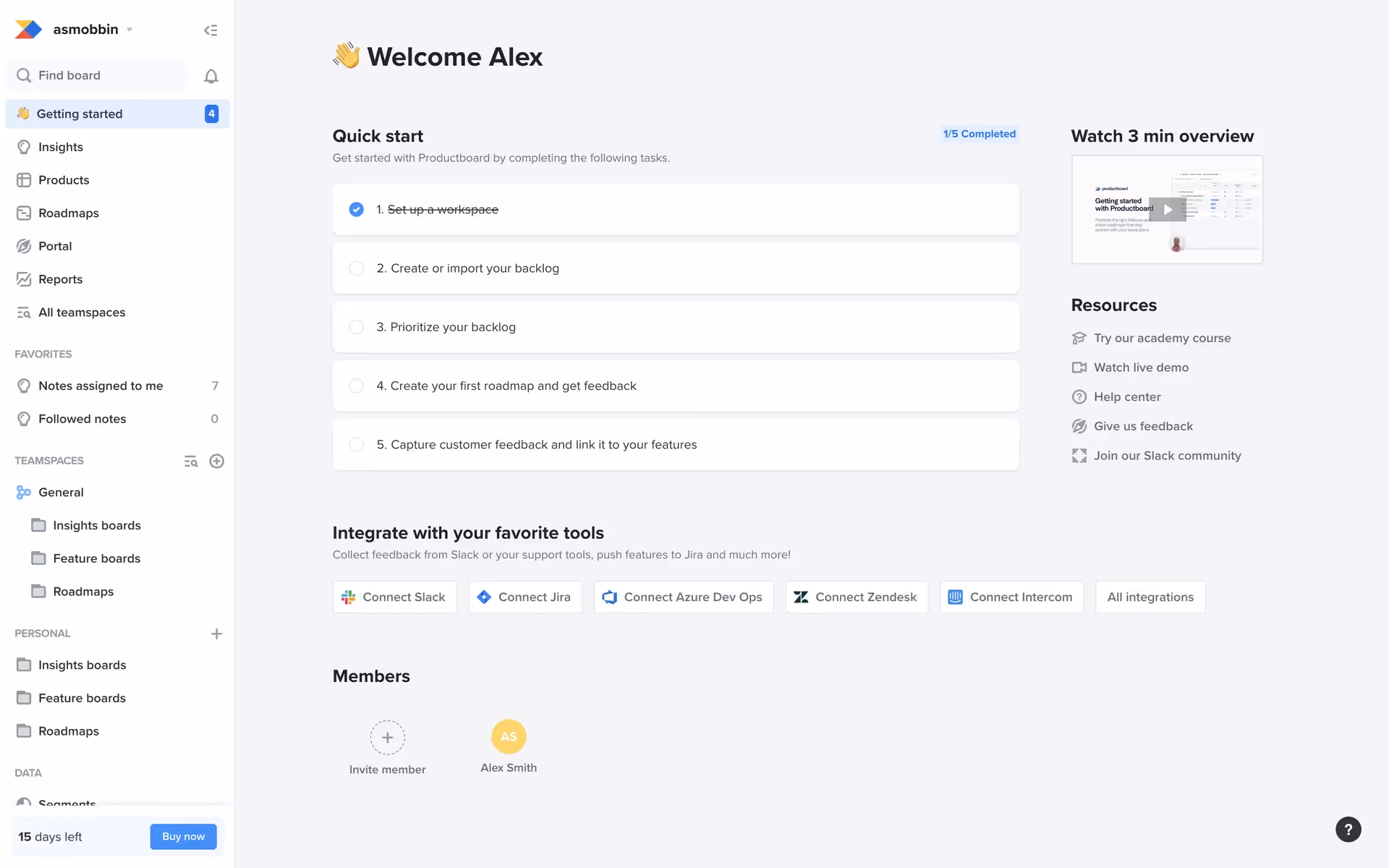The width and height of the screenshot is (1389, 868).
Task: Tick the Prioritize your backlog circle
Action: tap(357, 327)
